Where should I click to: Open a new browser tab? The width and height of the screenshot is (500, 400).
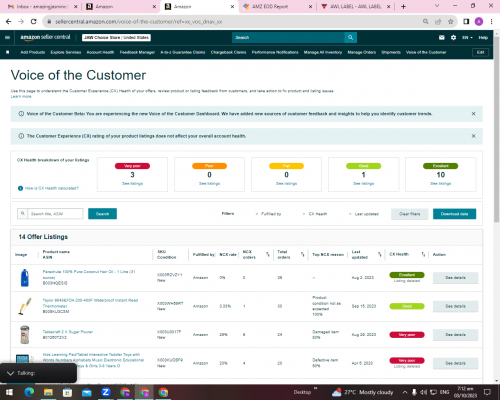point(403,6)
